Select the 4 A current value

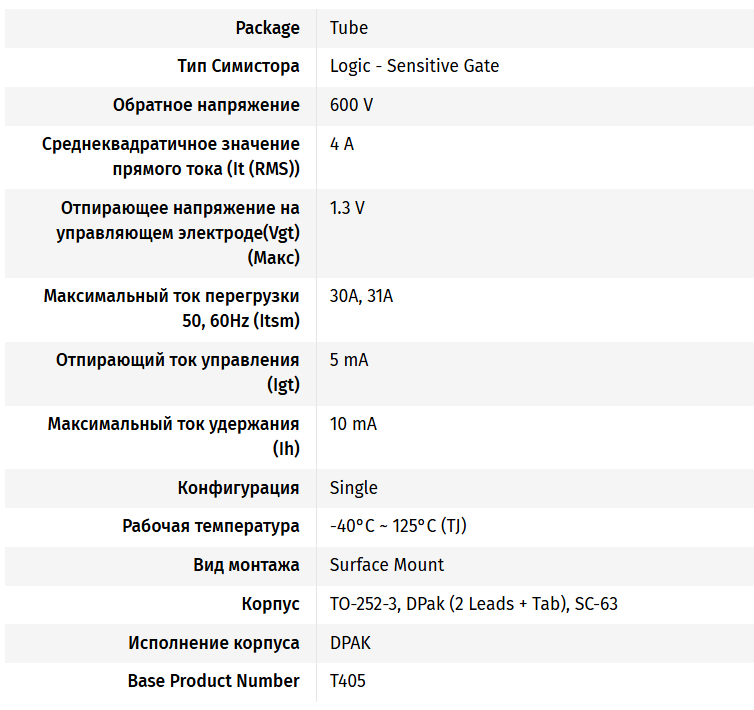pyautogui.click(x=342, y=144)
